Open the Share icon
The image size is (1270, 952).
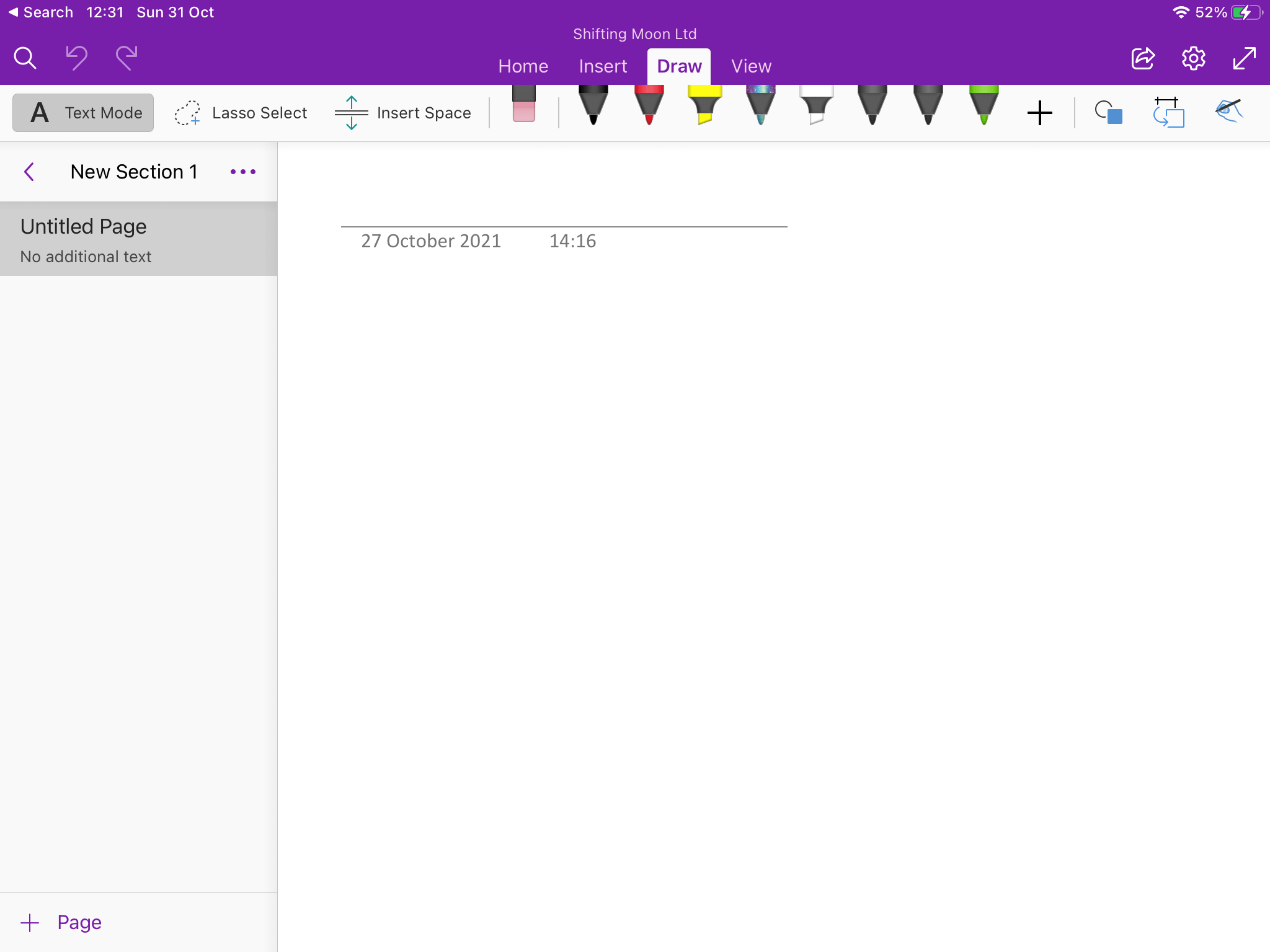pyautogui.click(x=1143, y=59)
